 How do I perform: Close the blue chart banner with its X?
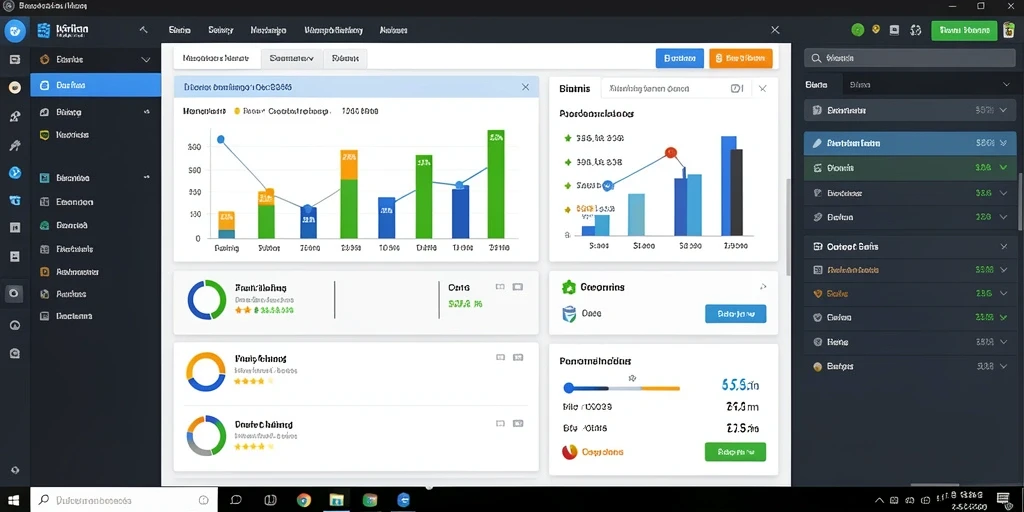(x=526, y=87)
